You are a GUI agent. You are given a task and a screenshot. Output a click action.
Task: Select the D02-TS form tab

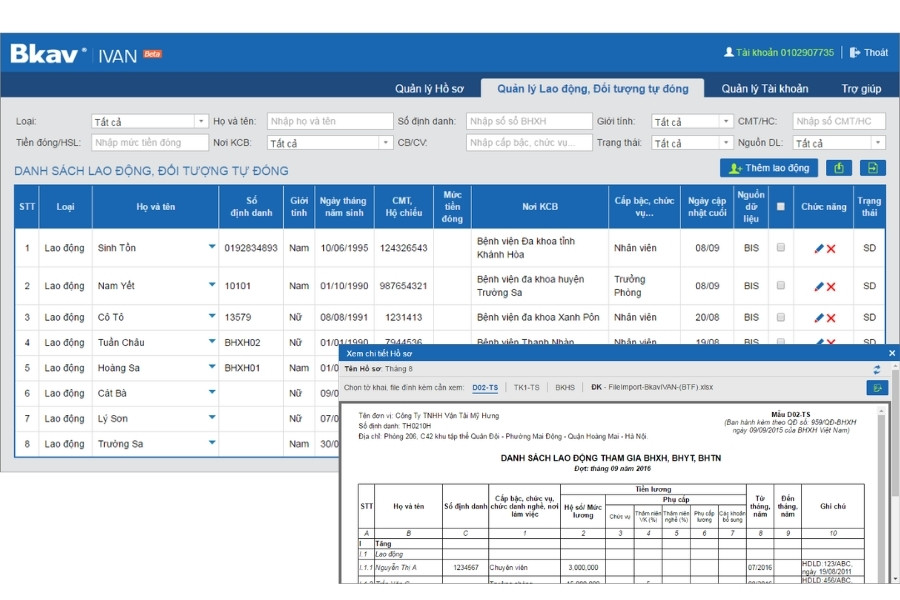point(485,388)
